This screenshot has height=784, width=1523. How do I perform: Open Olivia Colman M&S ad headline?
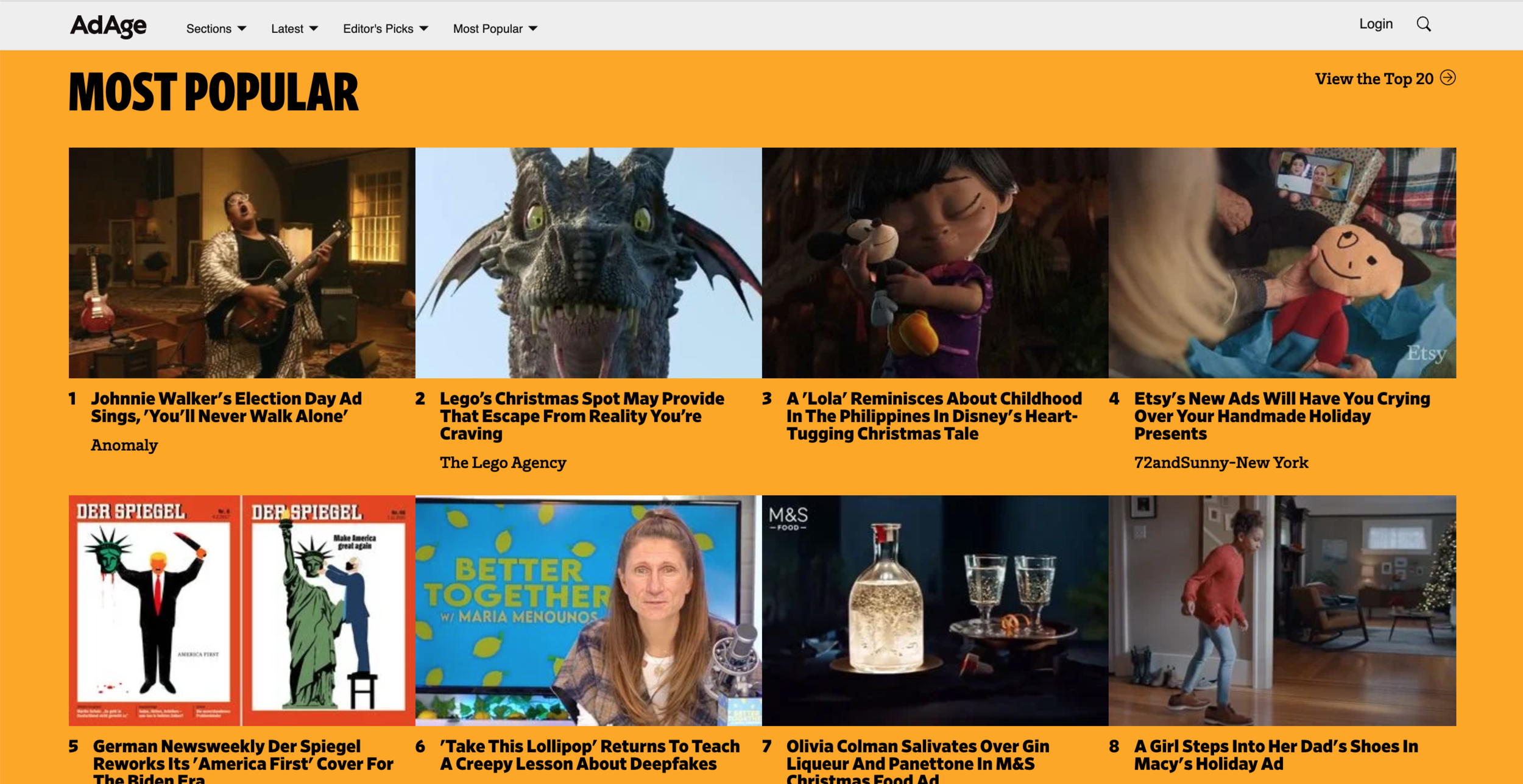pyautogui.click(x=917, y=761)
